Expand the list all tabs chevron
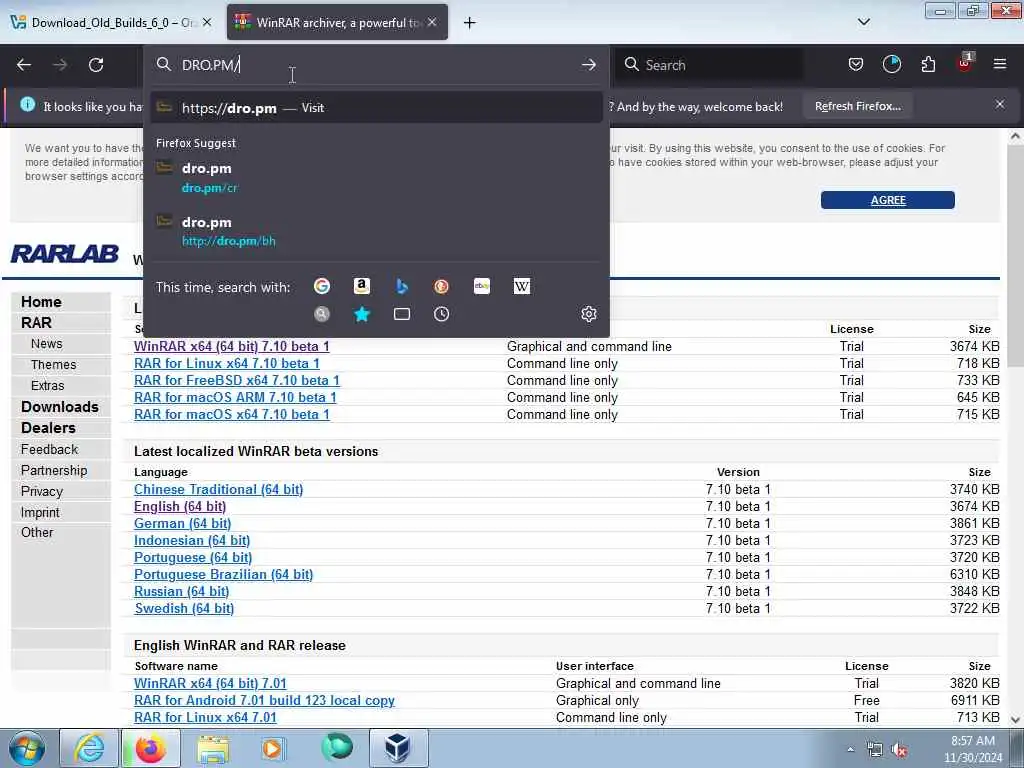 863,22
